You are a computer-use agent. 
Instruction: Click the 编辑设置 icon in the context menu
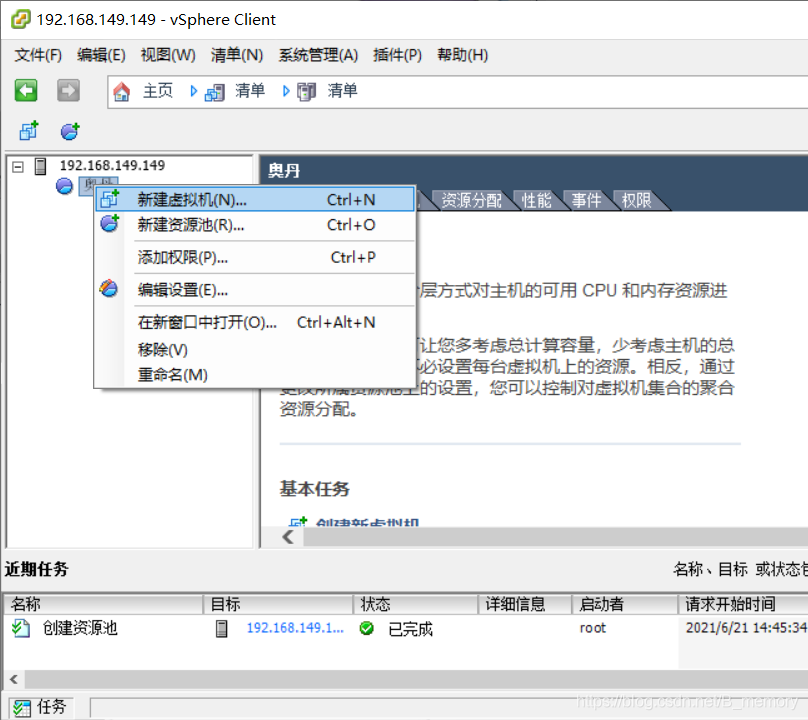coord(109,289)
